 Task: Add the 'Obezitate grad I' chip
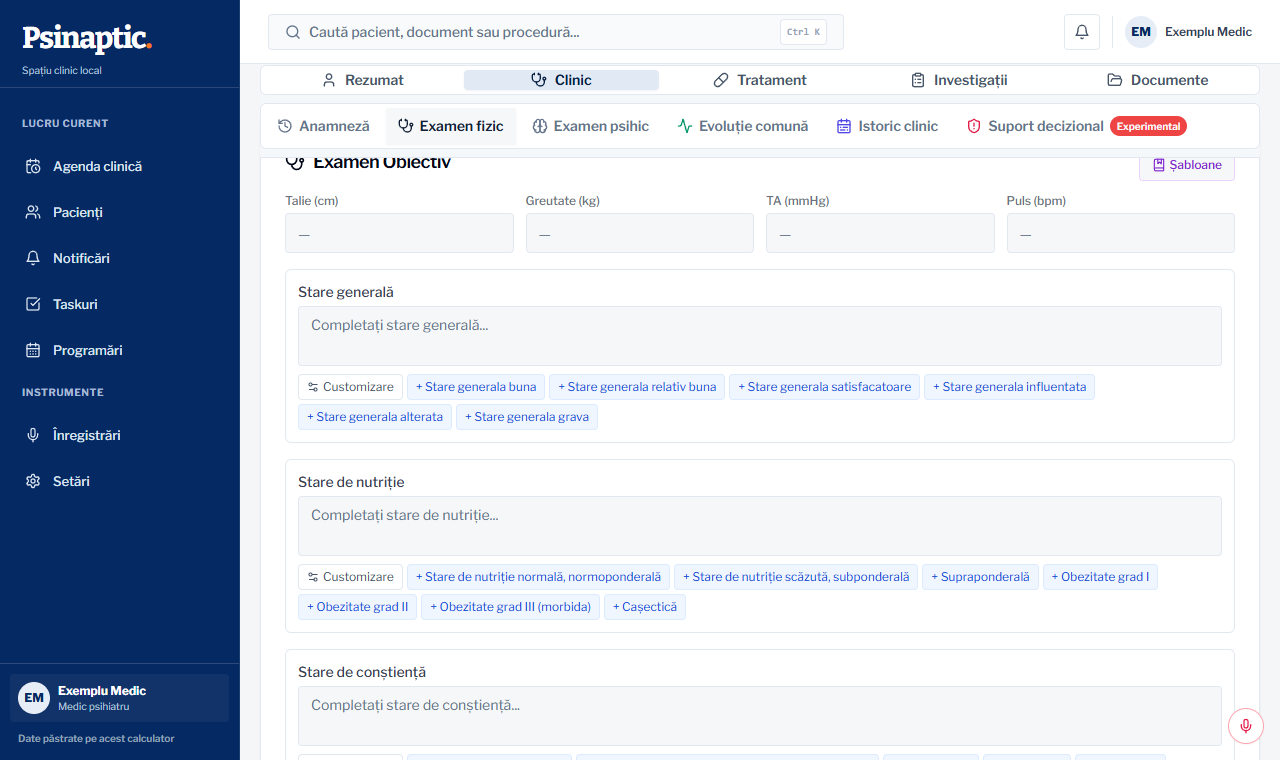tap(1100, 577)
